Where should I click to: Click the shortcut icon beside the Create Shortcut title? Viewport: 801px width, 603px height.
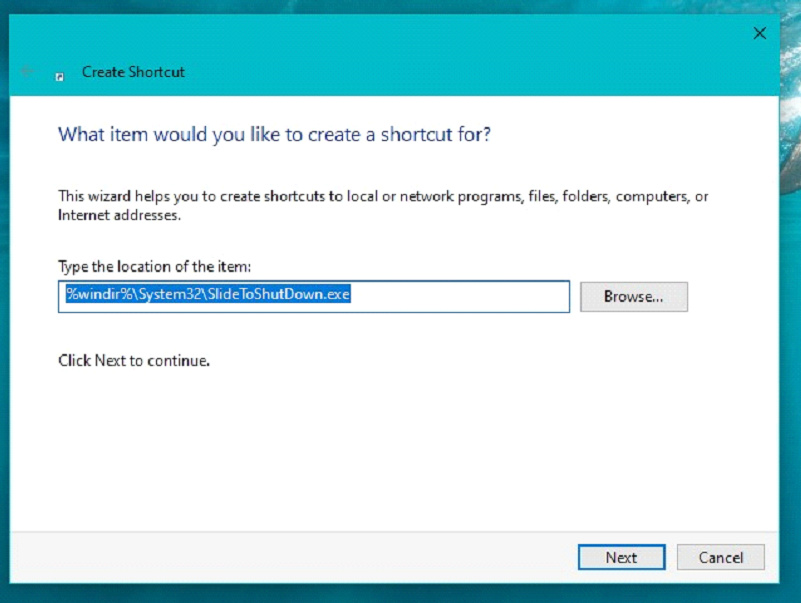(x=60, y=74)
